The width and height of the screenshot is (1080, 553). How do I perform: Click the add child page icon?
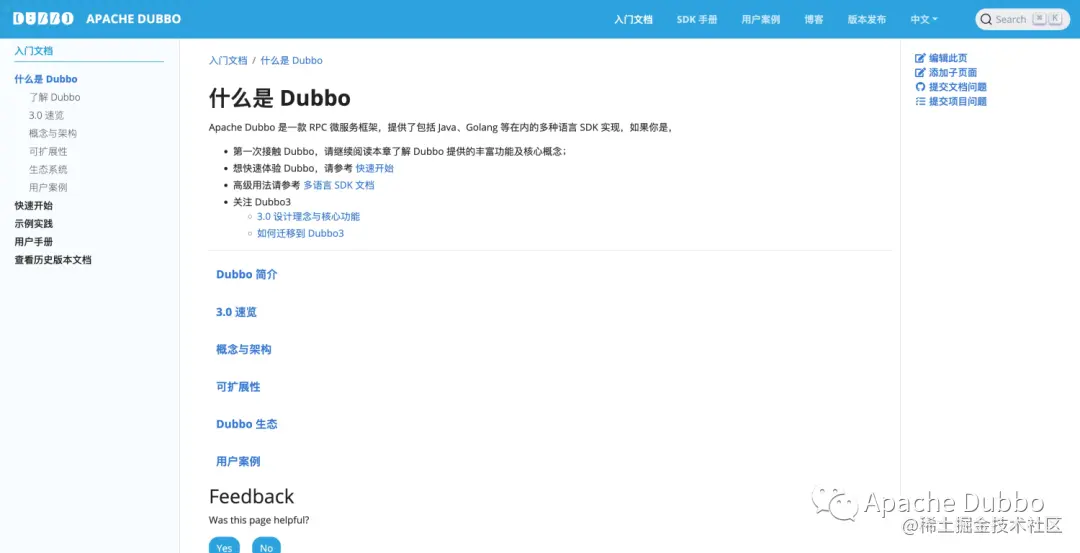pos(920,72)
